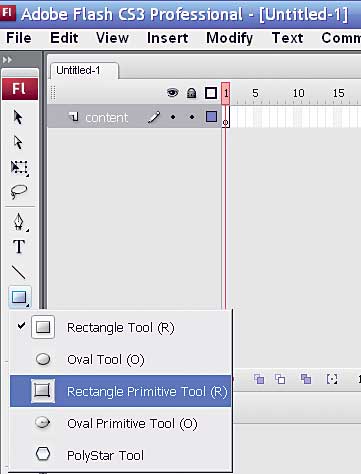Open the Text menu
This screenshot has height=474, width=361.
tap(287, 38)
